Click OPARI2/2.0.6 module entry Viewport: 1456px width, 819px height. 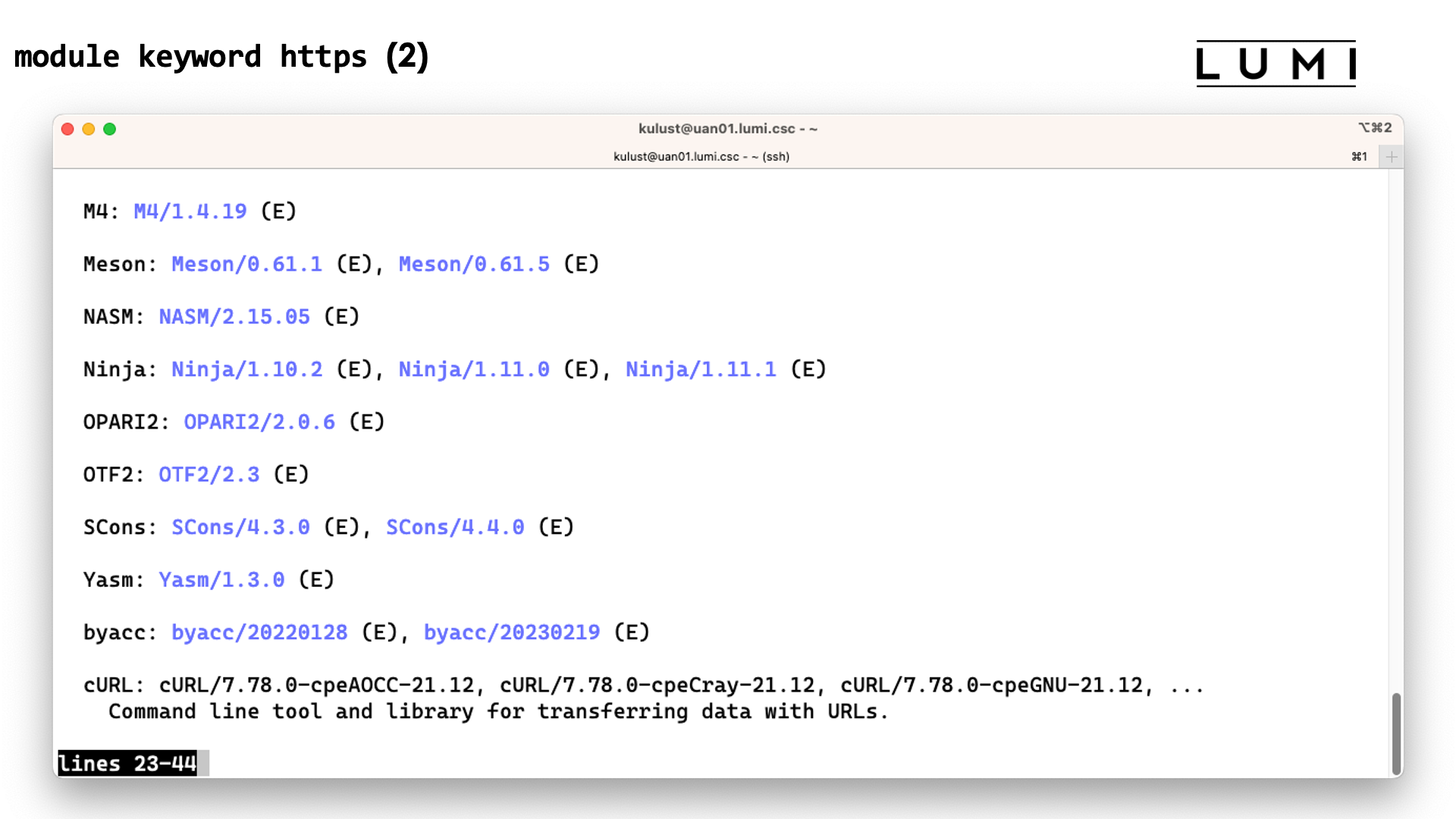pos(259,422)
